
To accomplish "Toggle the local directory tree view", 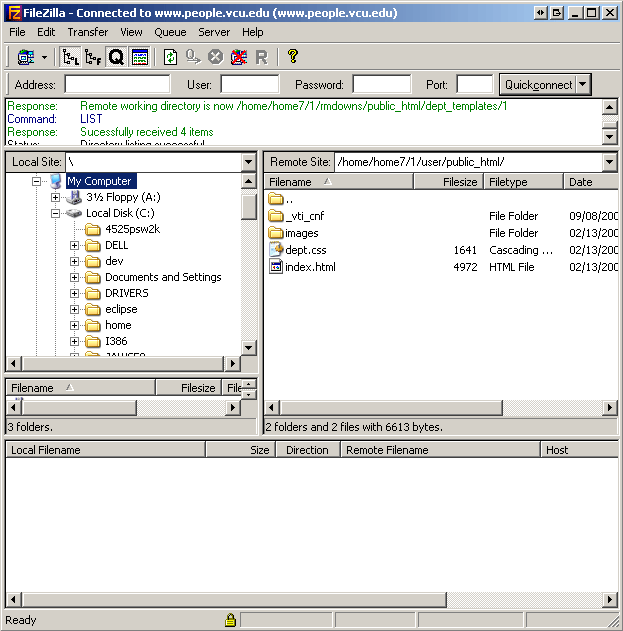I will (70, 57).
